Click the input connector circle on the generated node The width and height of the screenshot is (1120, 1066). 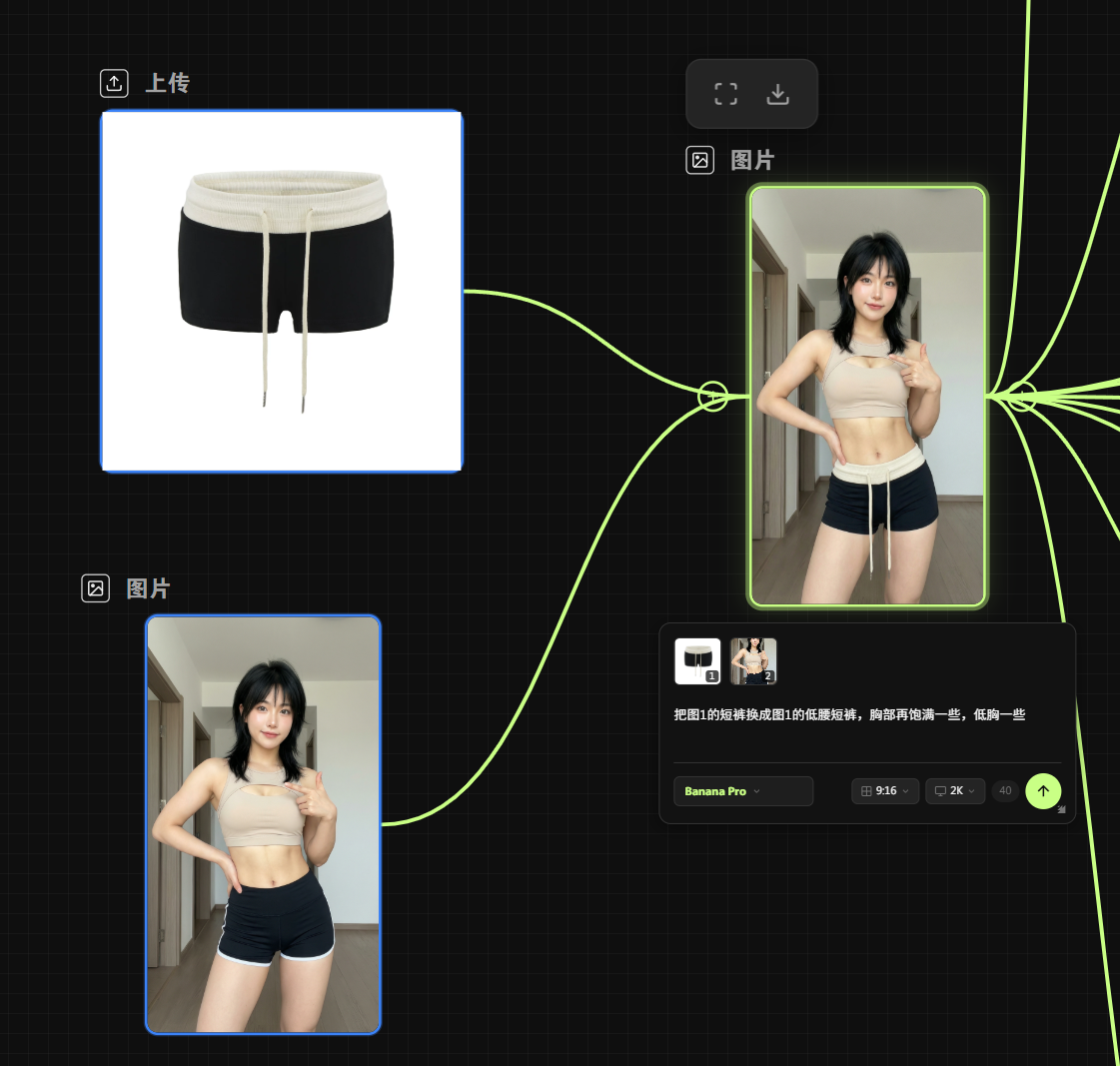coord(712,397)
